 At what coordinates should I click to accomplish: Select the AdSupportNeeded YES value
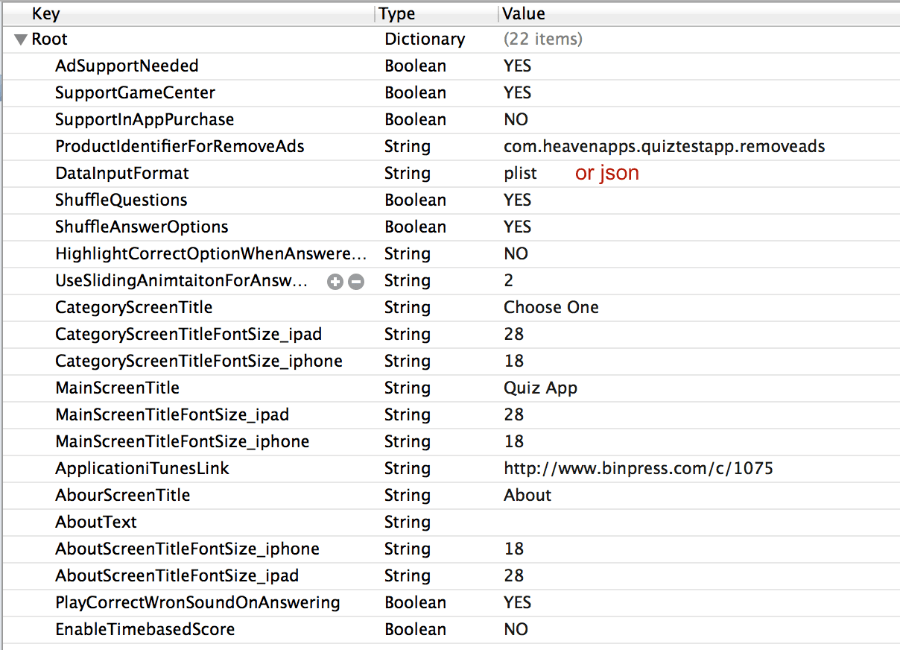coord(517,66)
